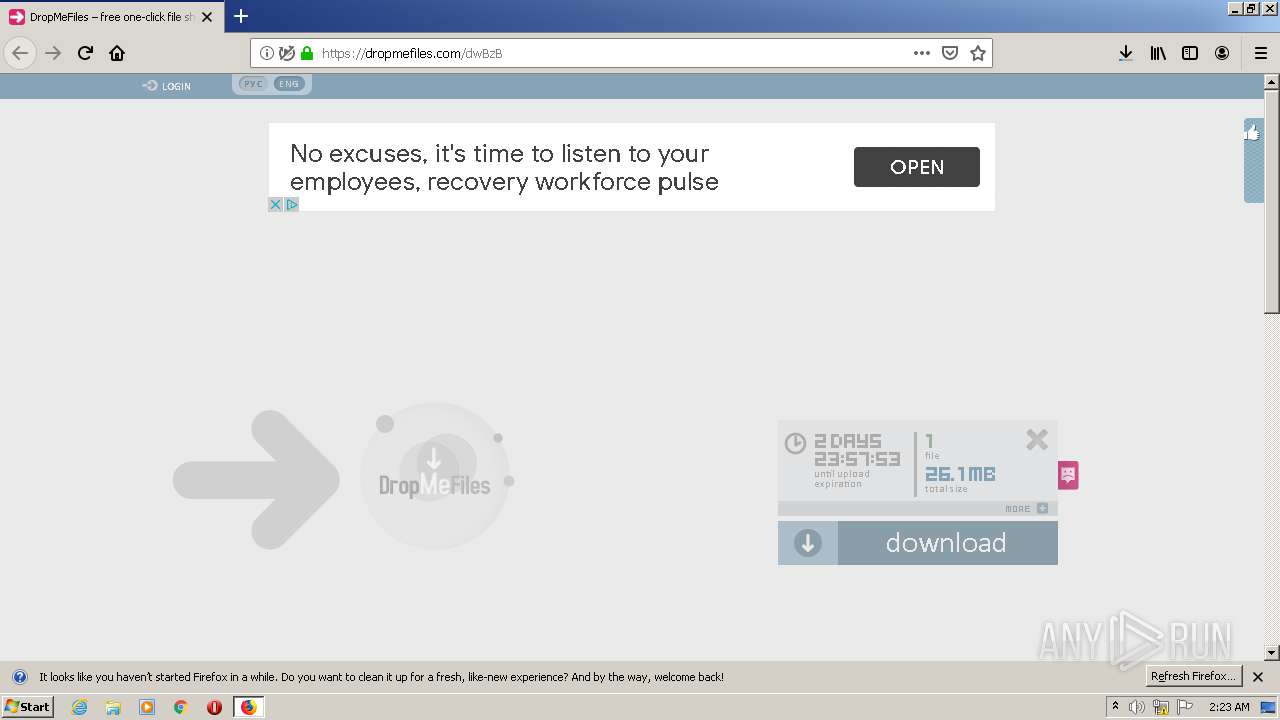The width and height of the screenshot is (1280, 720).
Task: Select the DropMeFiles tab
Action: coord(111,17)
